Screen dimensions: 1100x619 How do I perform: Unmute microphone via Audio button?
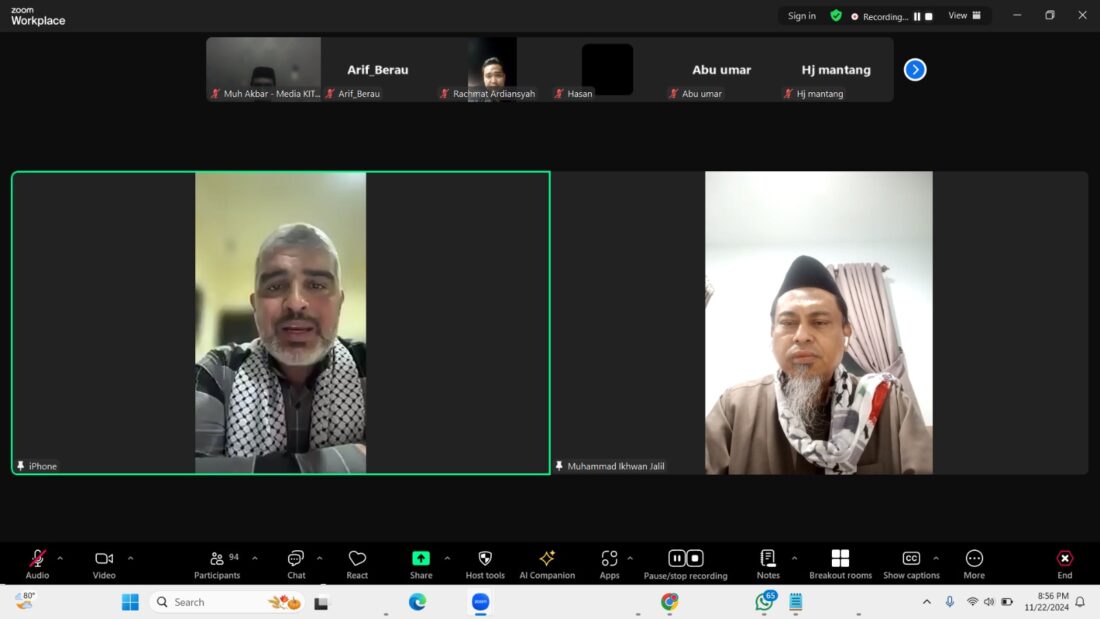[37, 564]
